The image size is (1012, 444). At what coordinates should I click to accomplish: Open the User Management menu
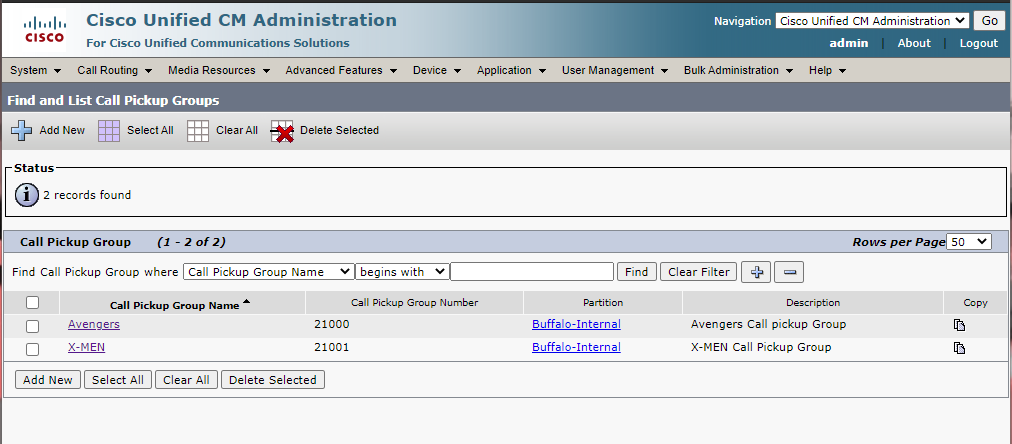coord(614,70)
